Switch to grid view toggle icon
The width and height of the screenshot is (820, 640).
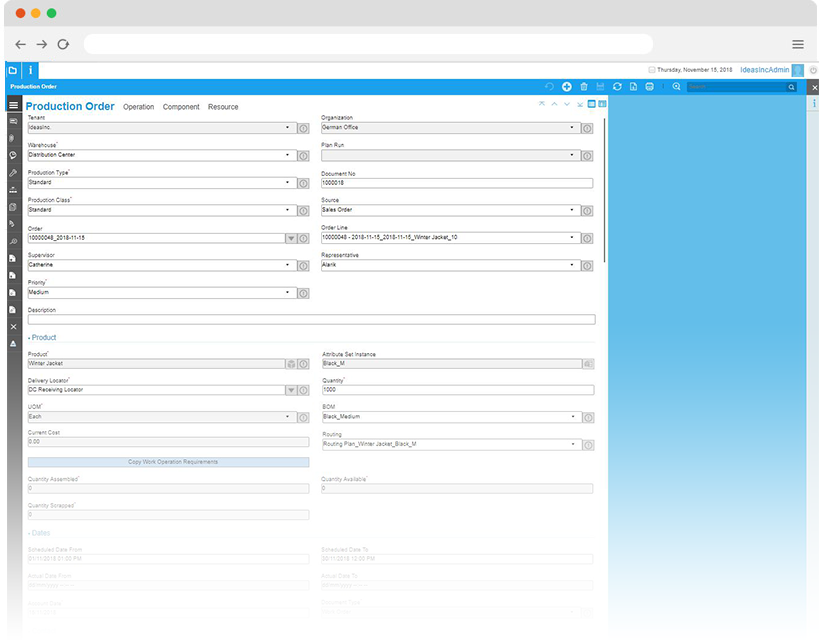(603, 104)
